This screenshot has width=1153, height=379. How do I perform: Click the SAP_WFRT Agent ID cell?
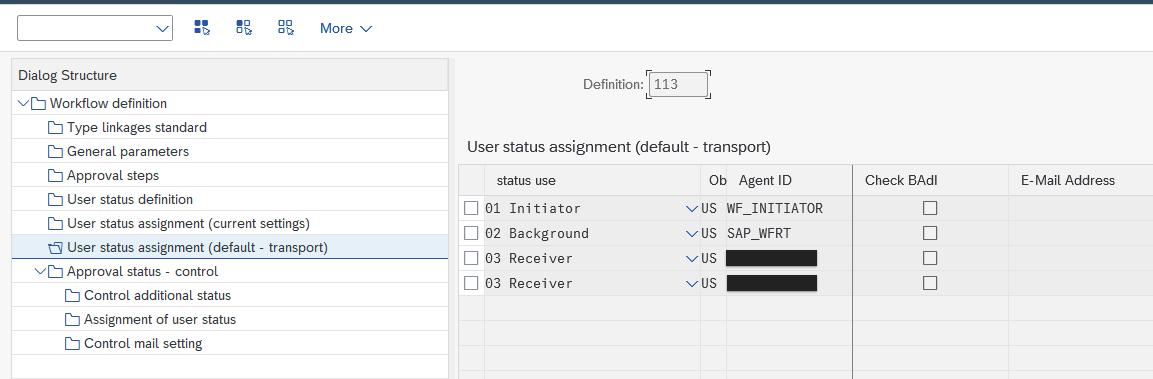(x=788, y=233)
